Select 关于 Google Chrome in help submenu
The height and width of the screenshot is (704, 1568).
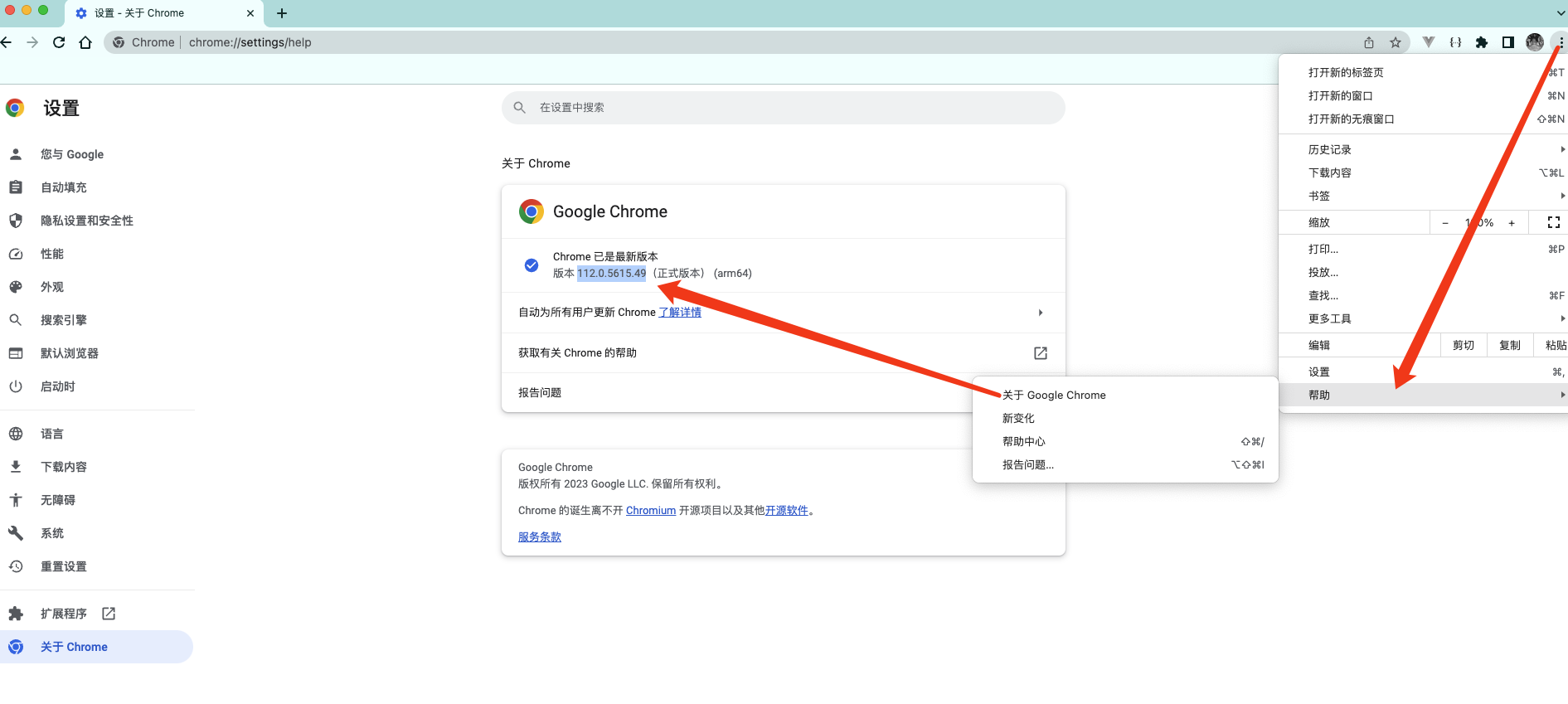pos(1125,396)
